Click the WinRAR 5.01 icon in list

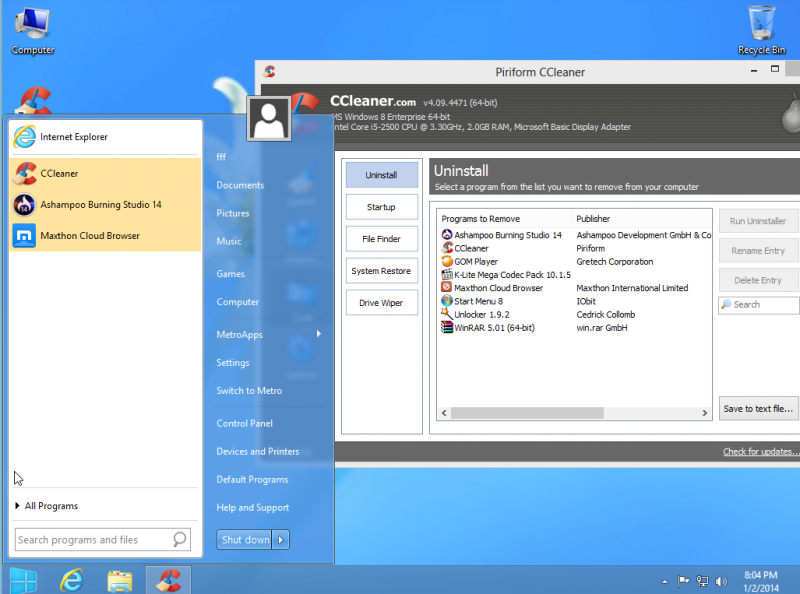coord(447,328)
